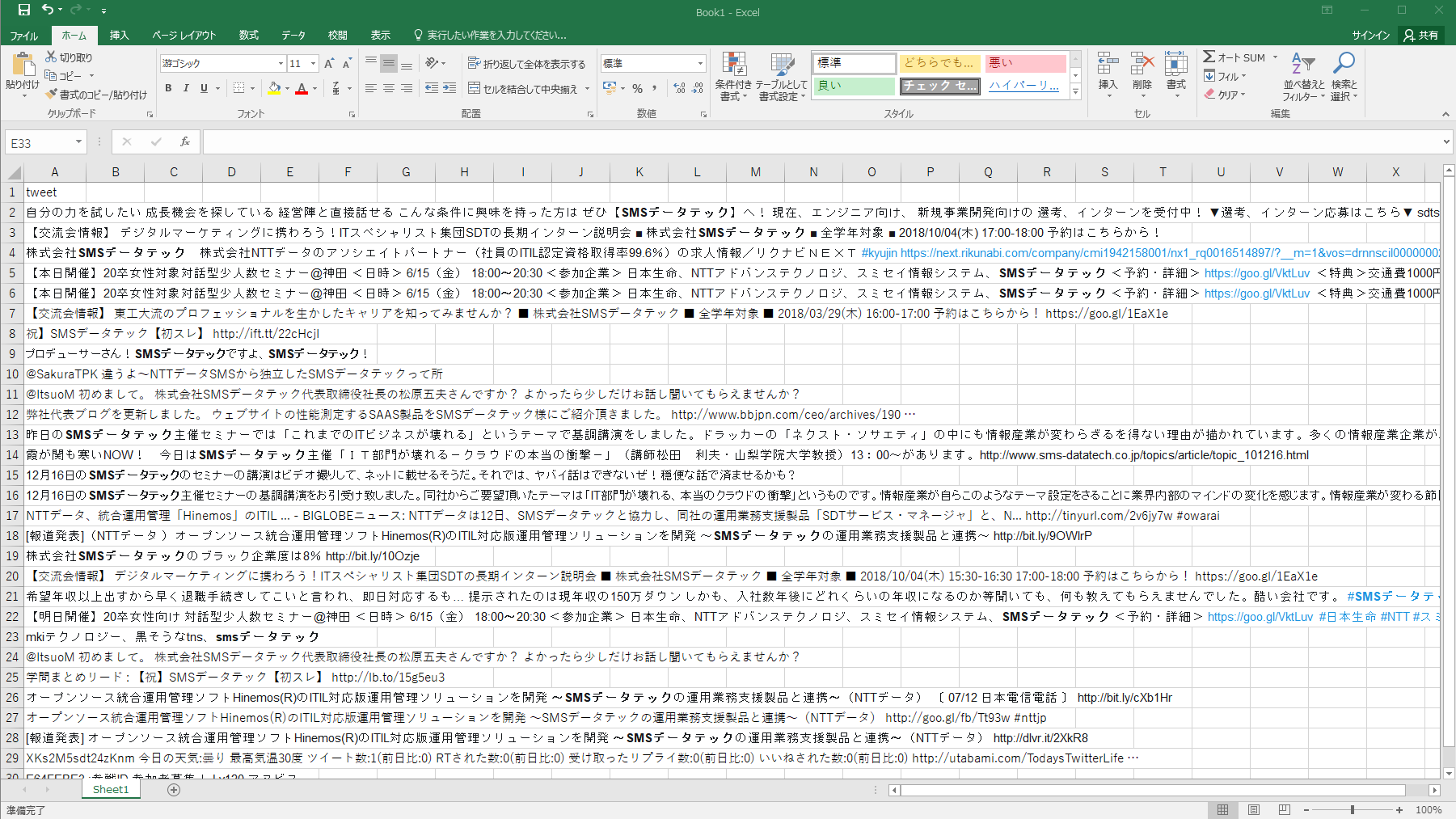Click Format as Table icon
1456x819 pixels.
point(782,65)
